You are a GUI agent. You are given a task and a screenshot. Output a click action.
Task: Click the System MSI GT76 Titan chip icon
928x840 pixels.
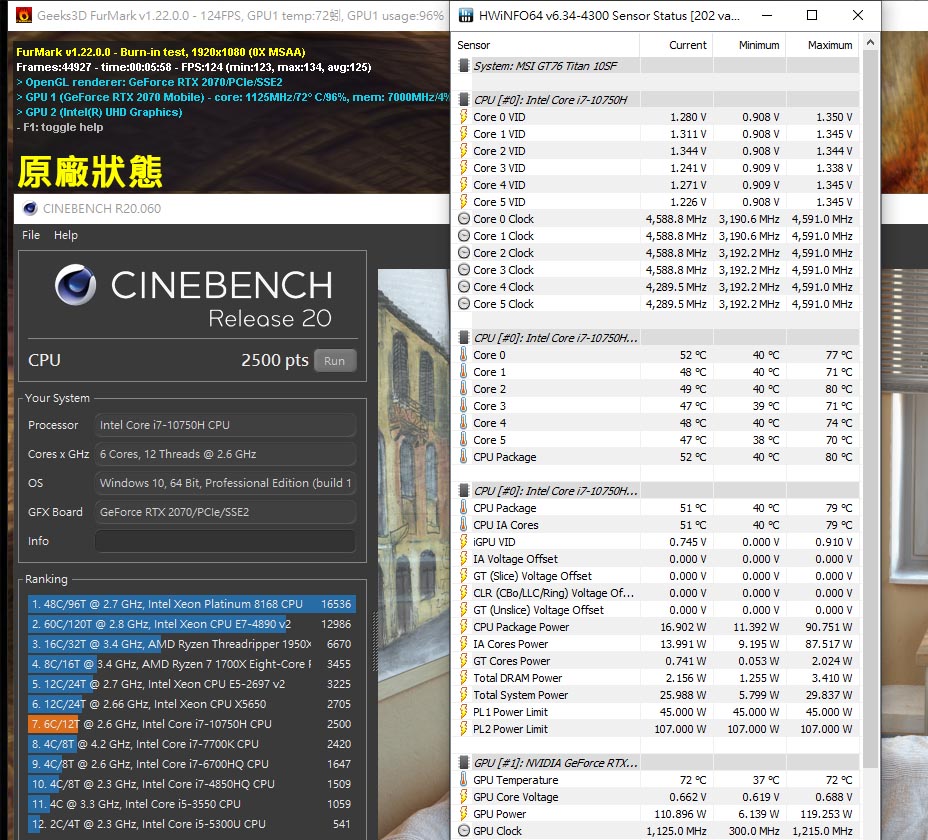[x=464, y=66]
